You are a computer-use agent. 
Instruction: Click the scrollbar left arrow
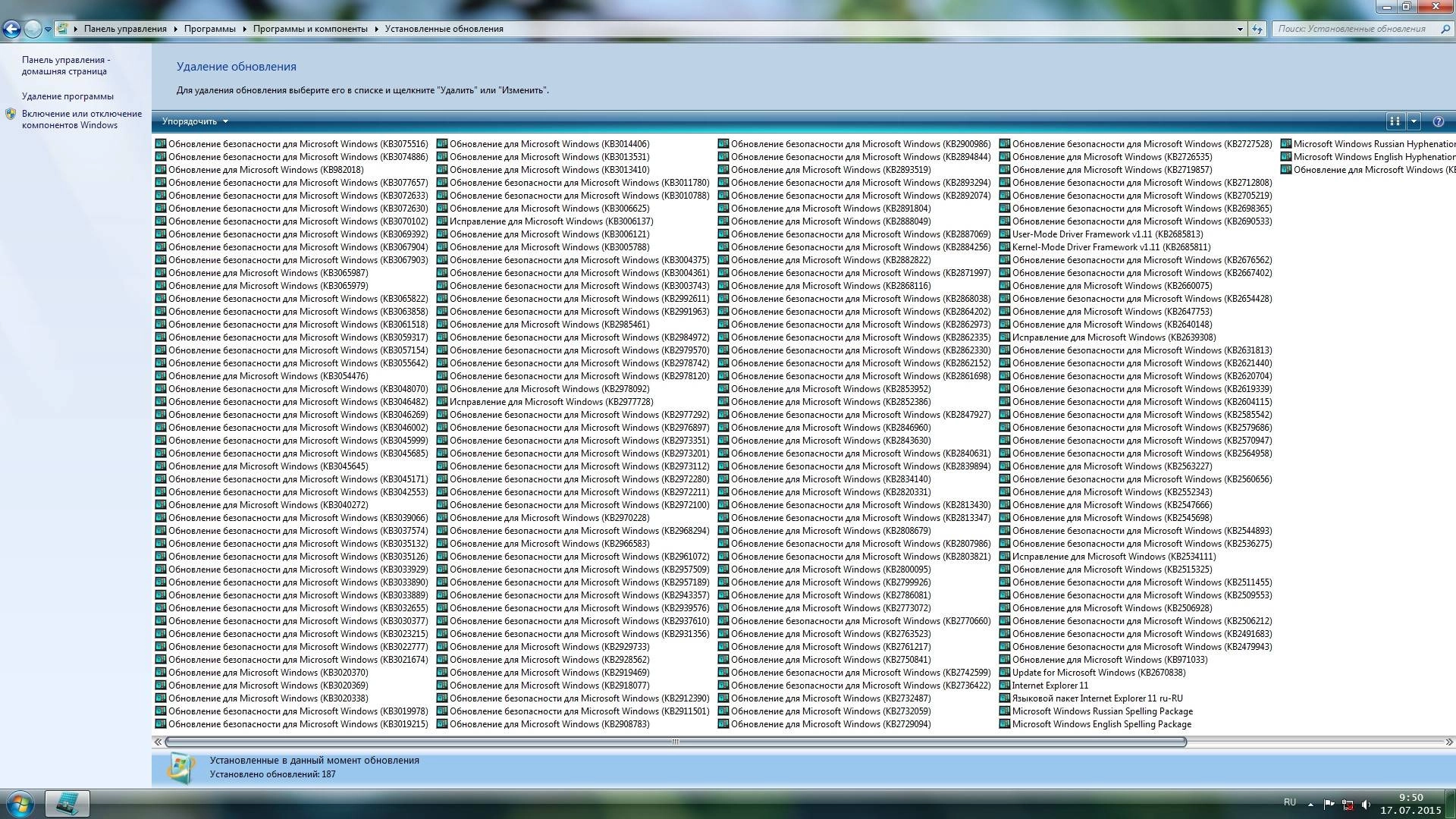pos(158,742)
